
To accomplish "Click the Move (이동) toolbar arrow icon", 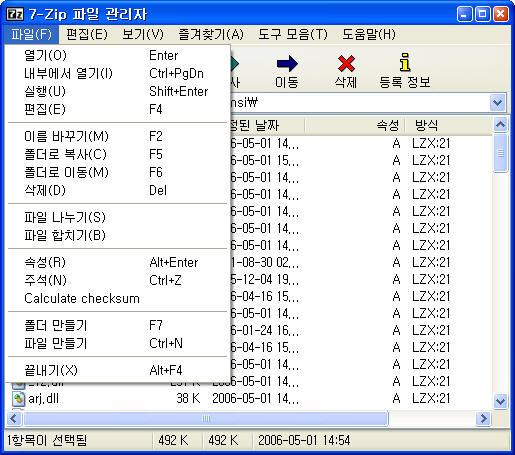I will [x=287, y=63].
